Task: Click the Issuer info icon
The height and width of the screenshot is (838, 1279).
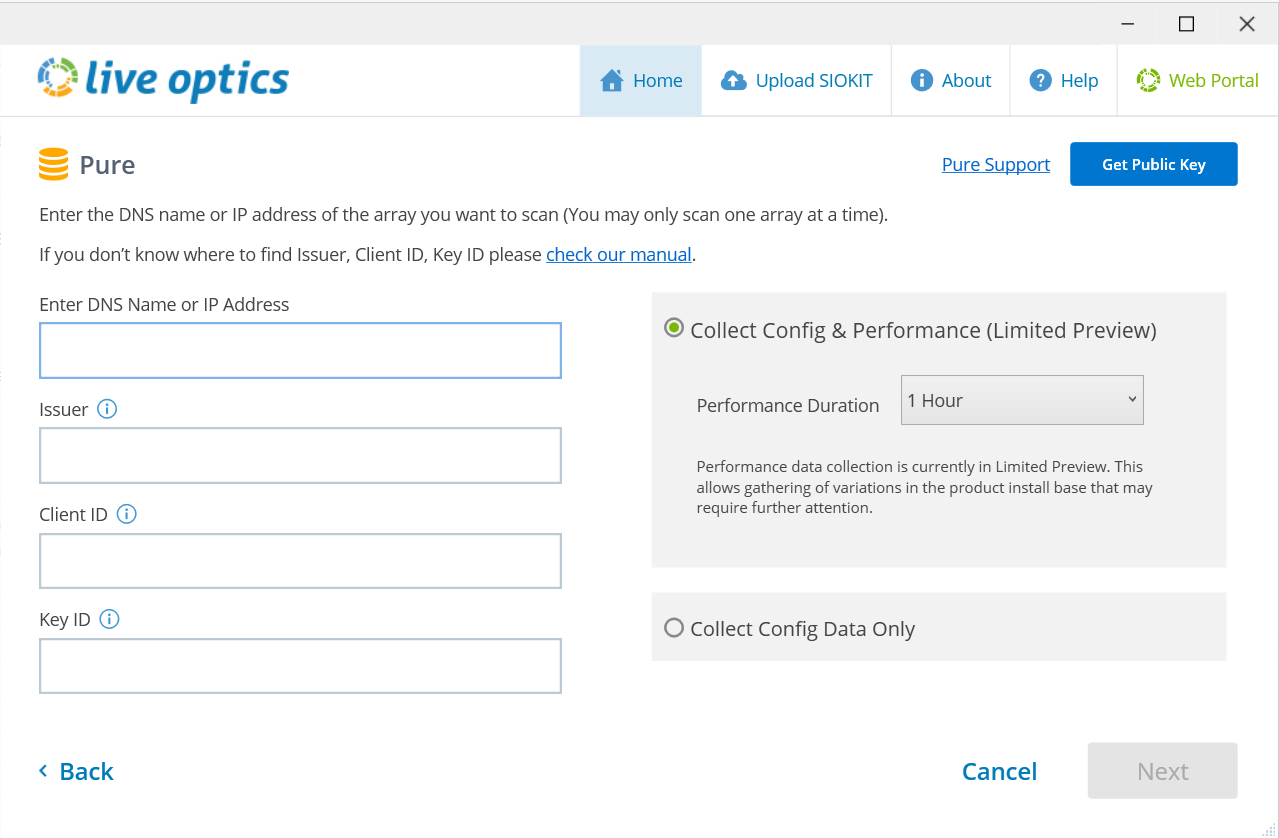Action: pos(107,409)
